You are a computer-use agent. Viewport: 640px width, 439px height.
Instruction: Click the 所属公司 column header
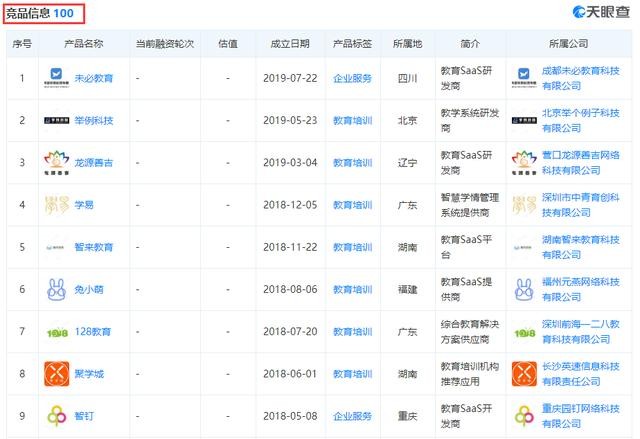569,44
